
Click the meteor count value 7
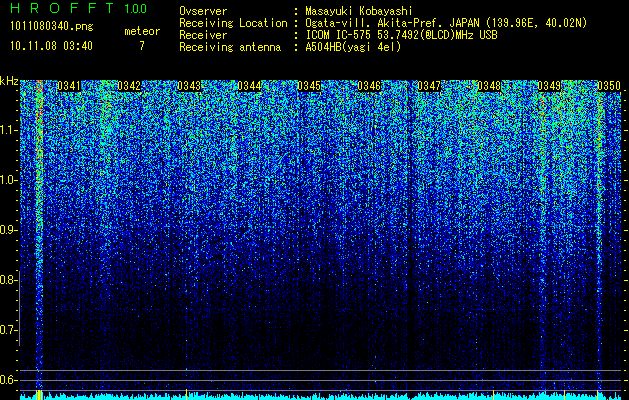pos(142,46)
